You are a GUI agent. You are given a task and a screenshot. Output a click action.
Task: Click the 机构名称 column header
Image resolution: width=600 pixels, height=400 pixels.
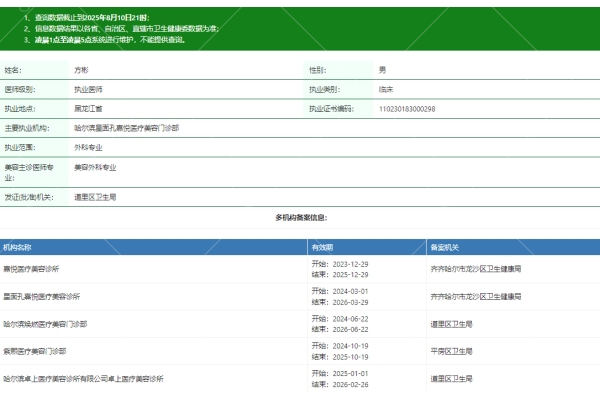[x=17, y=248]
